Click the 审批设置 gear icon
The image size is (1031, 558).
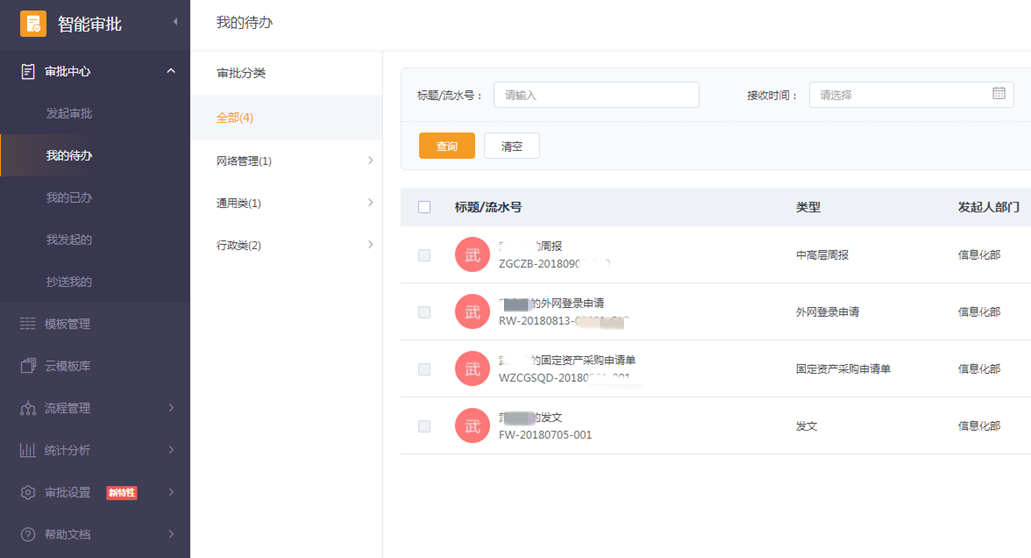[28, 492]
